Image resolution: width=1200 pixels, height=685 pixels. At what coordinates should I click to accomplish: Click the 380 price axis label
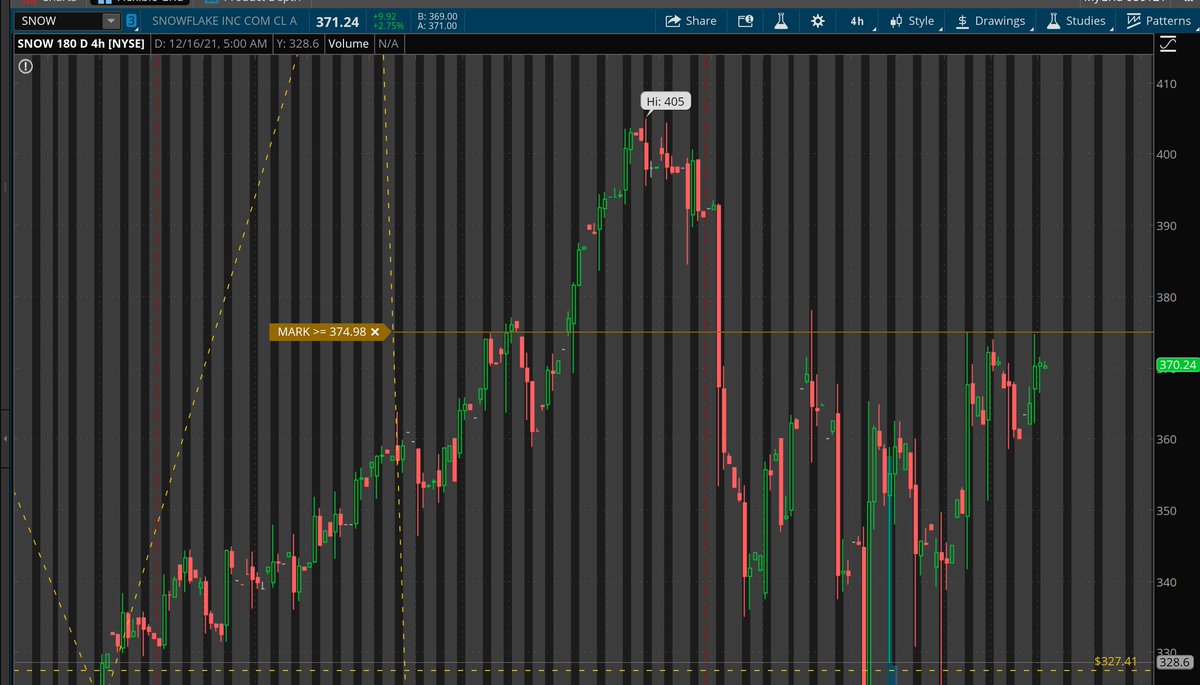pos(1166,297)
